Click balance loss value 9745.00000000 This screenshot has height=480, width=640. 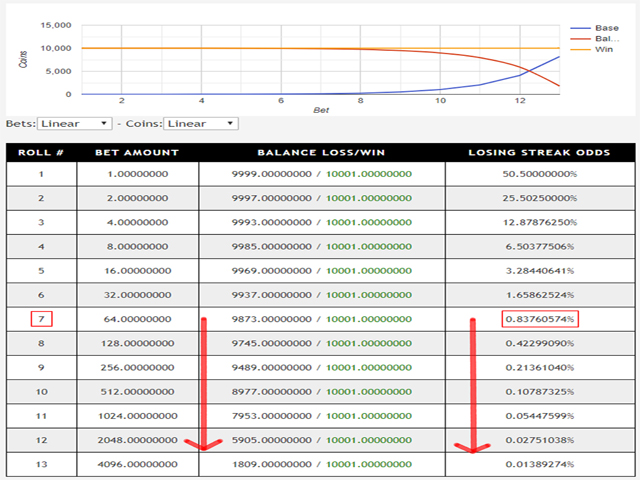[271, 343]
